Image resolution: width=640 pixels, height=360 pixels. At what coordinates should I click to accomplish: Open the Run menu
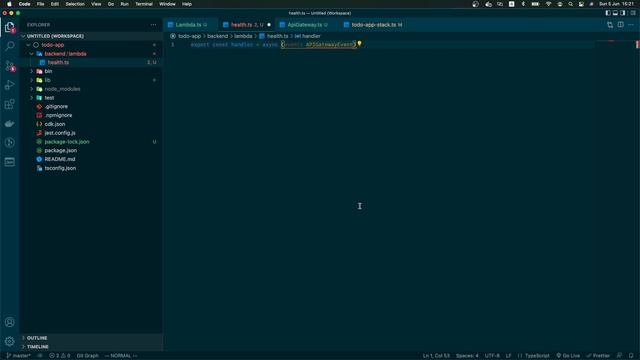coord(124,4)
